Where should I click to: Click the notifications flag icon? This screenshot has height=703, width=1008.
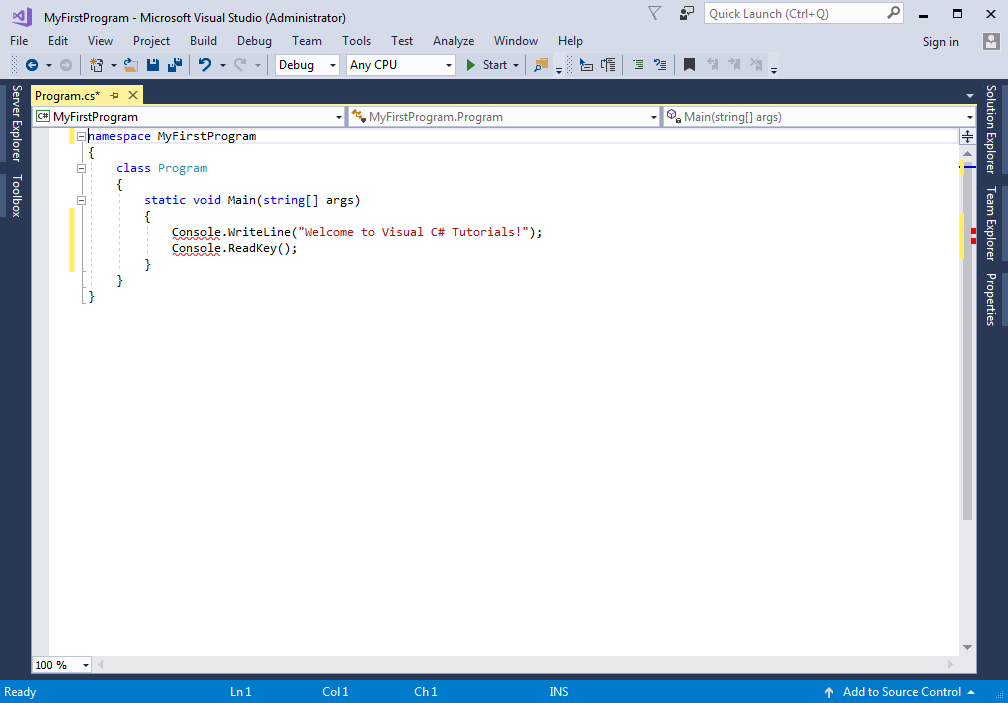coord(654,13)
